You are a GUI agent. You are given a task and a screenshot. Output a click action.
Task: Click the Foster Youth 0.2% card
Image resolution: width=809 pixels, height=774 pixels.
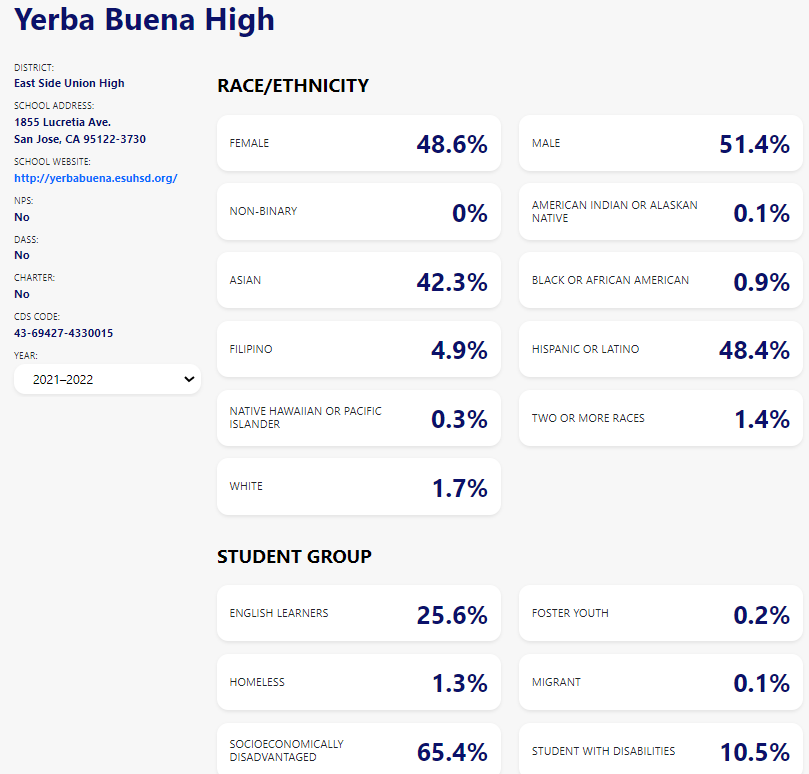(660, 613)
